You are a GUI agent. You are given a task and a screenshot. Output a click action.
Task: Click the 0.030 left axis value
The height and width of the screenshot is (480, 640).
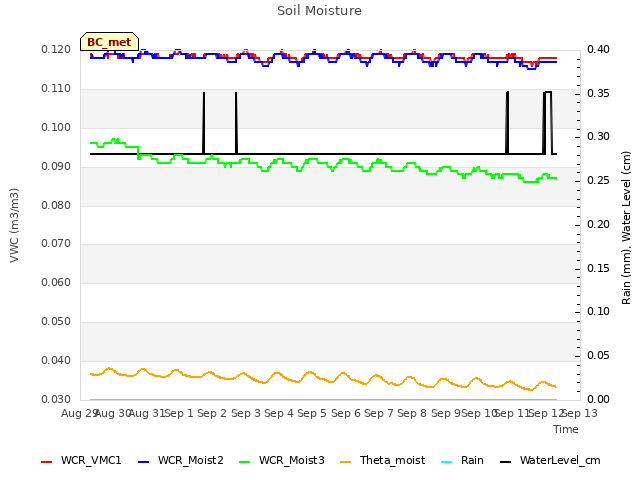(56, 399)
